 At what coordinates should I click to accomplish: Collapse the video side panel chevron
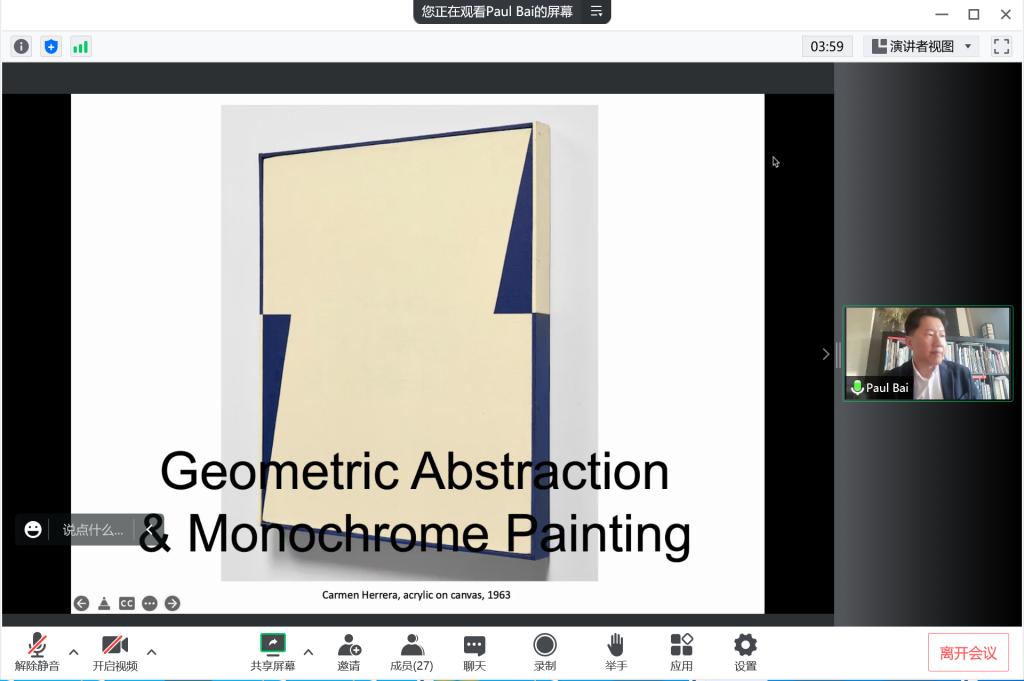(x=826, y=354)
